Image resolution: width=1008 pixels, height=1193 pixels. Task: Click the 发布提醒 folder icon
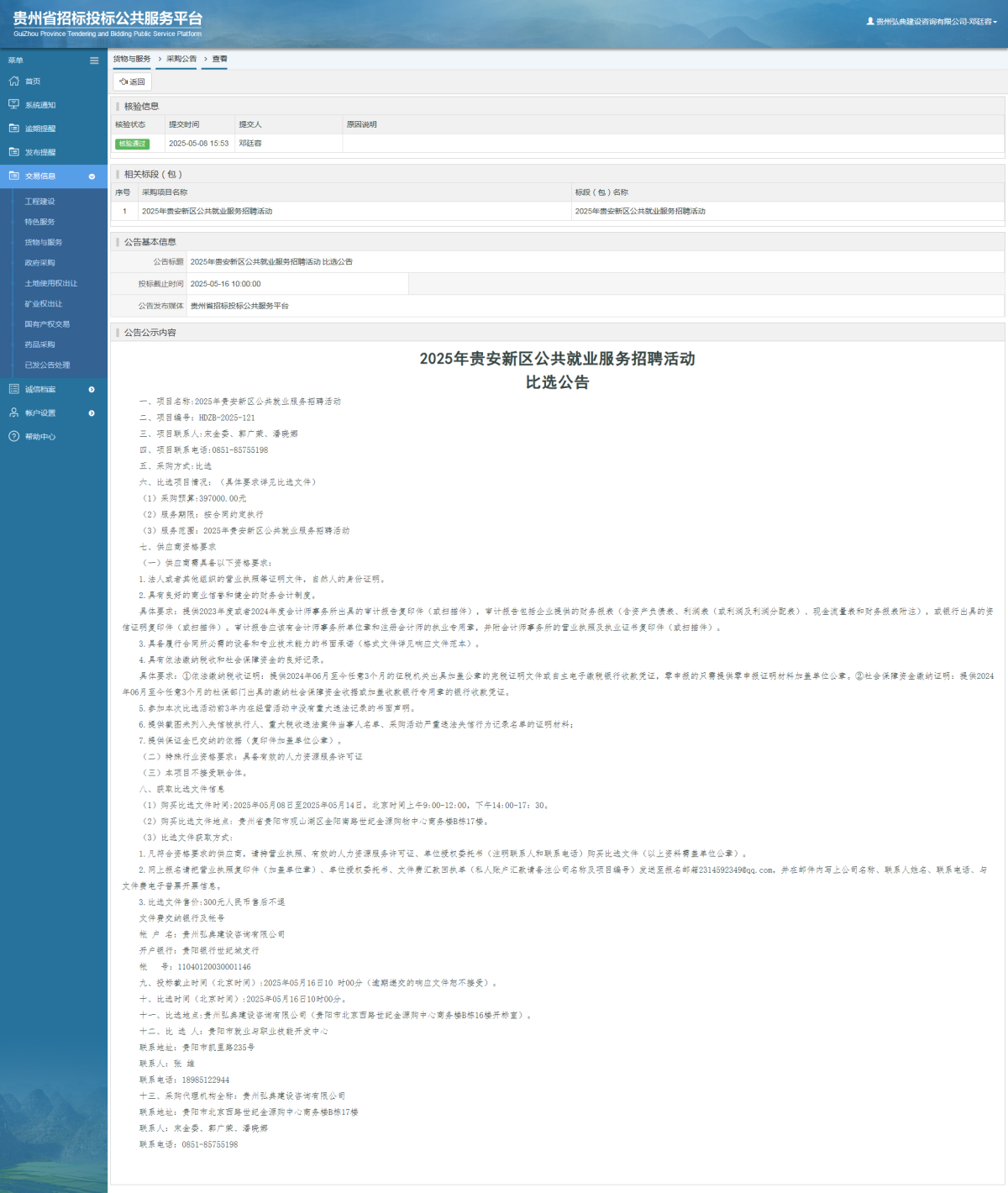click(13, 152)
